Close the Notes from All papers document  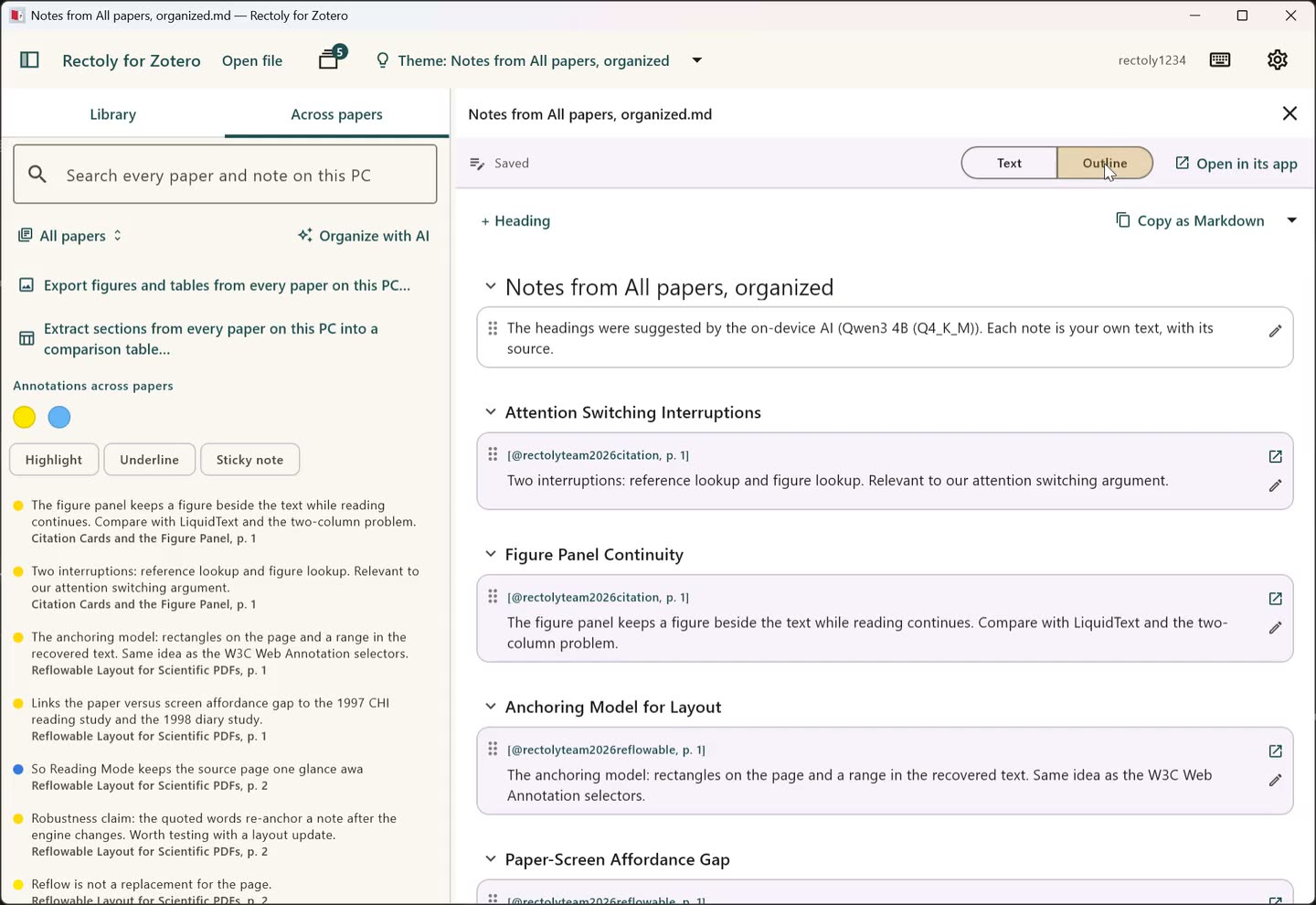(1289, 113)
